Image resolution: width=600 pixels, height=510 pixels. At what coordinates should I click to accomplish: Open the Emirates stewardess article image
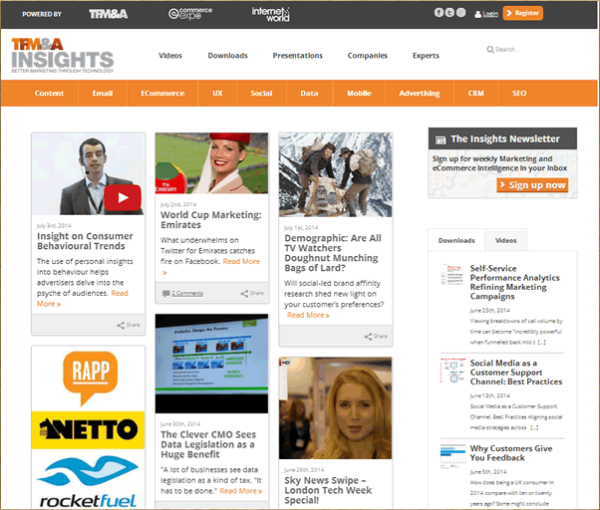click(212, 163)
